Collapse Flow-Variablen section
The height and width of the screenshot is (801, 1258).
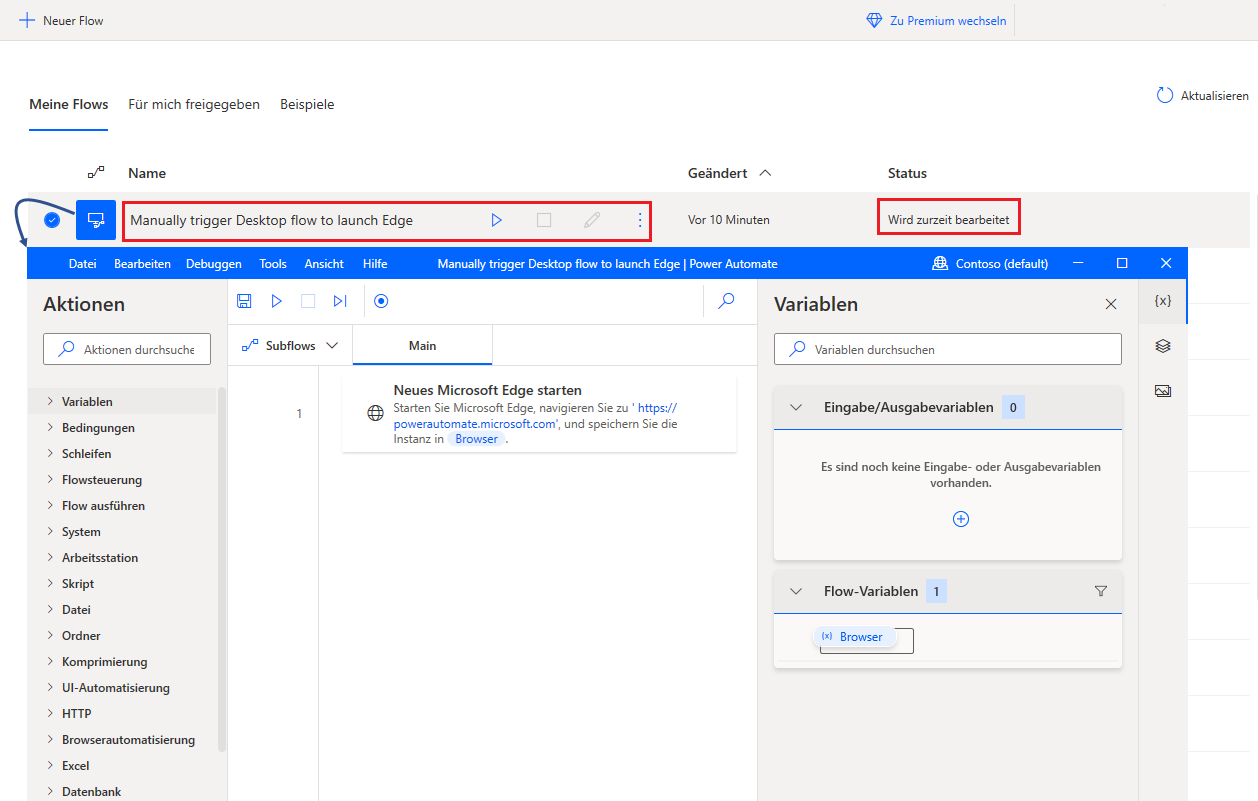[x=796, y=591]
